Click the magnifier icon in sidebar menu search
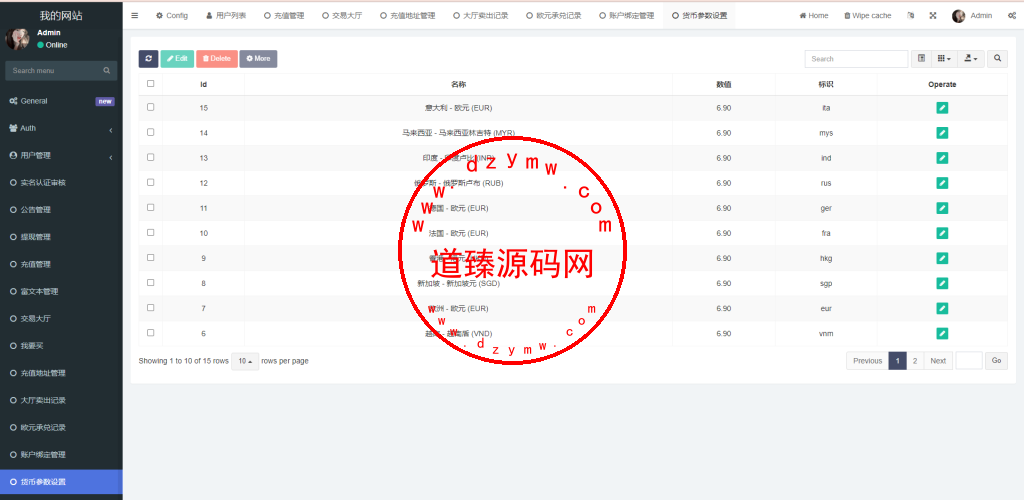Screen dimensions: 1024x500 106,70
